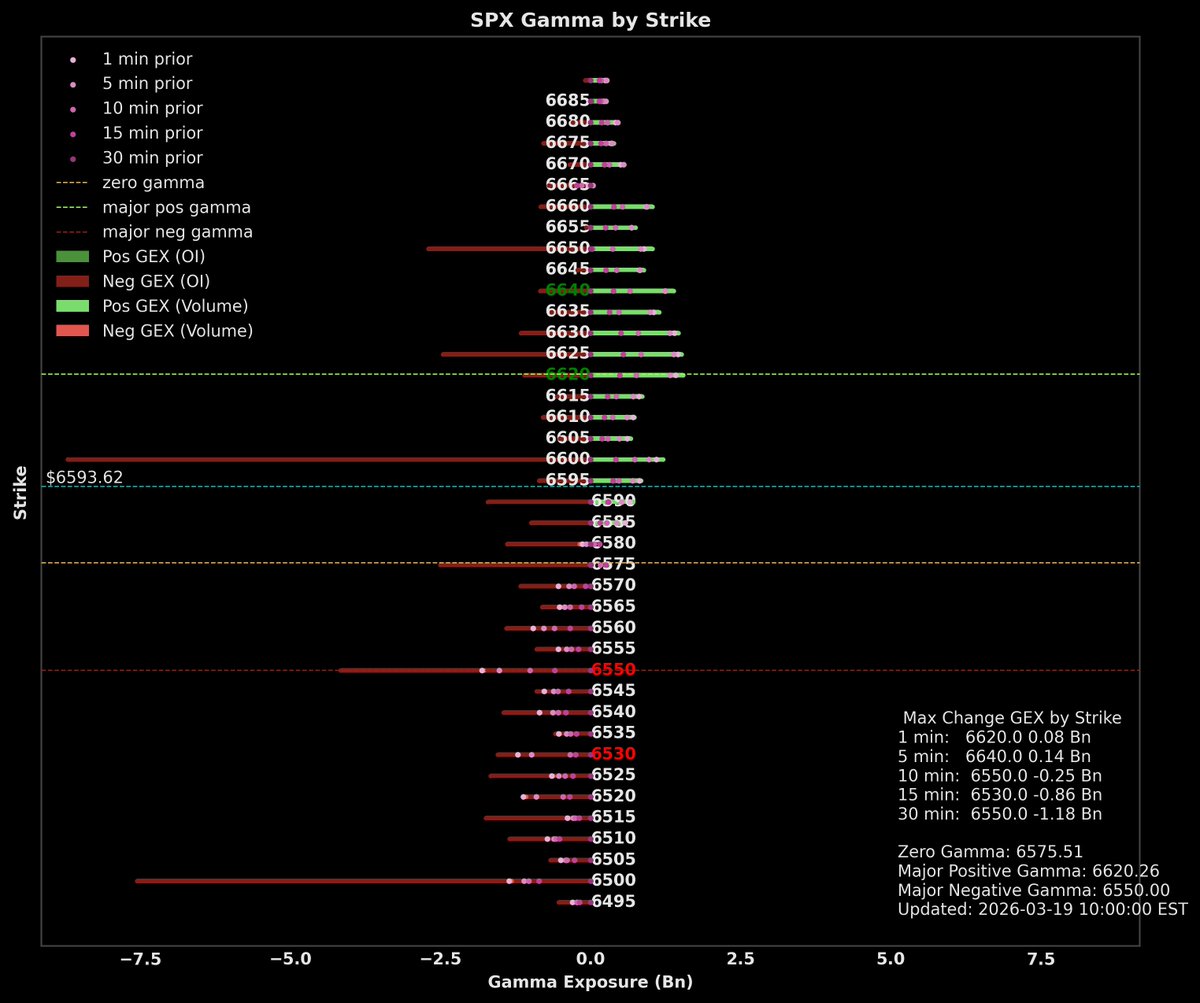Click the '15 min: 6530.0 -0.86 Bn' line
Viewport: 1200px width, 1003px height.
coord(1000,794)
